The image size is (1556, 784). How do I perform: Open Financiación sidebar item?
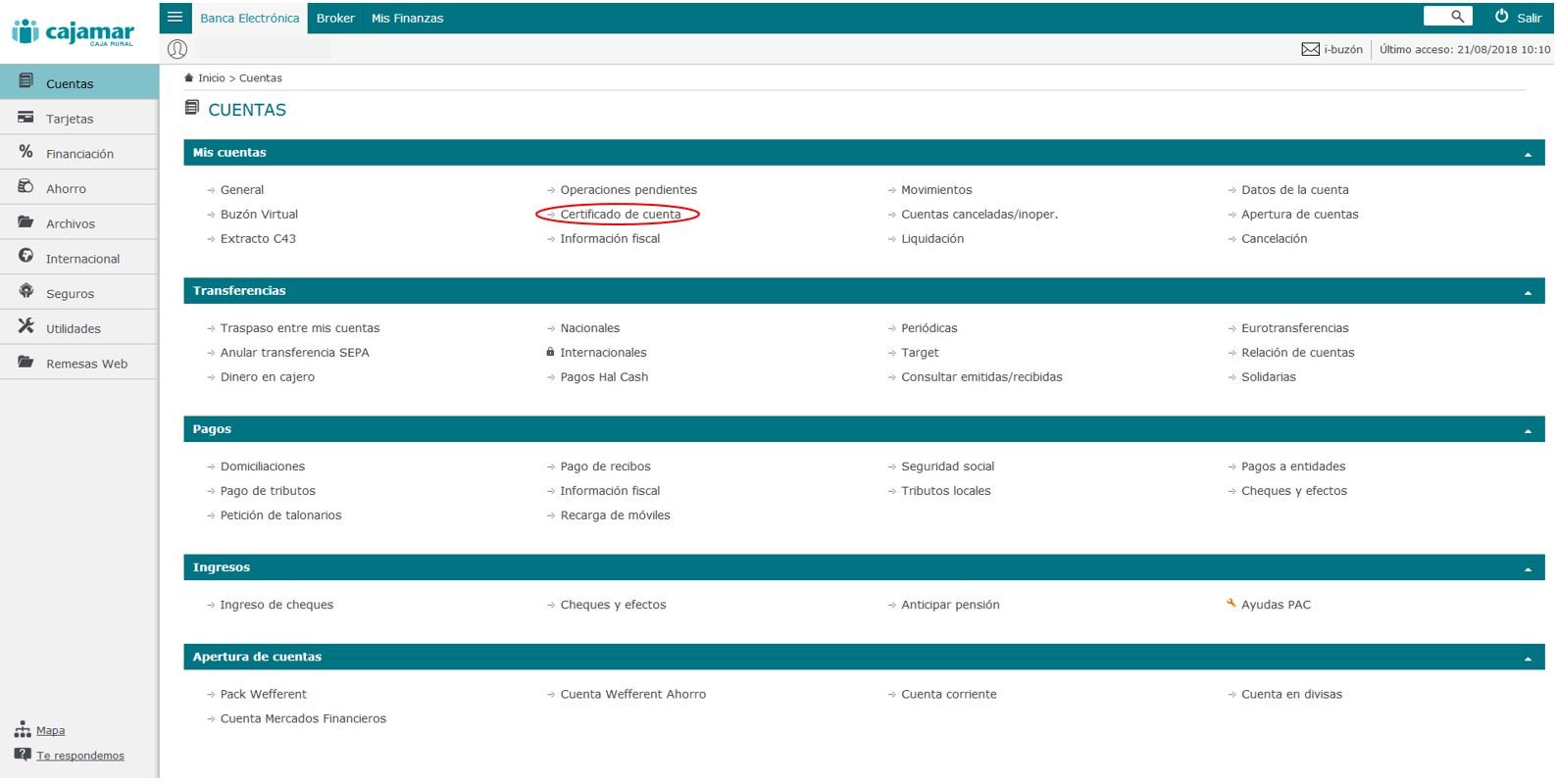(79, 153)
